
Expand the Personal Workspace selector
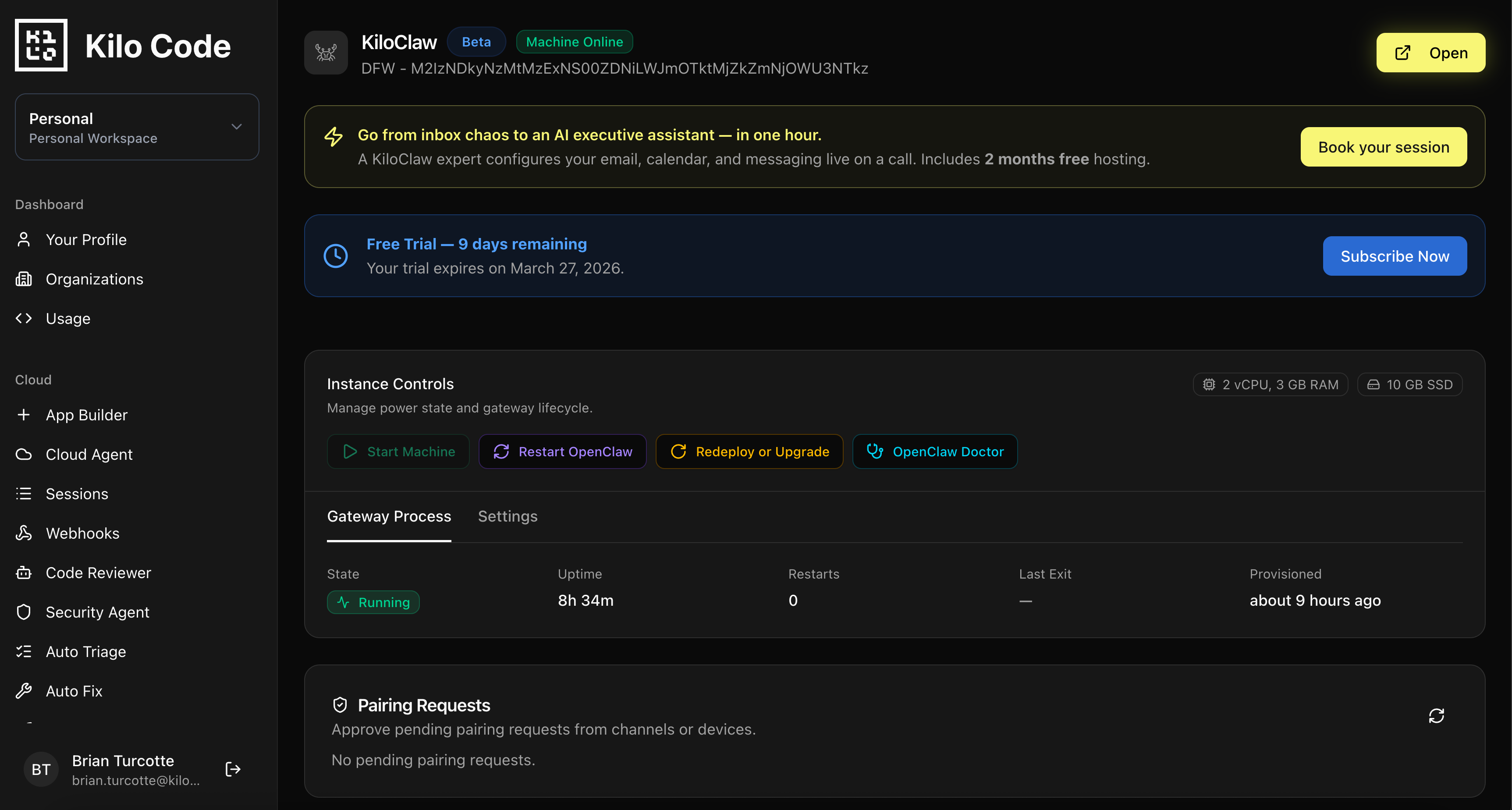137,127
